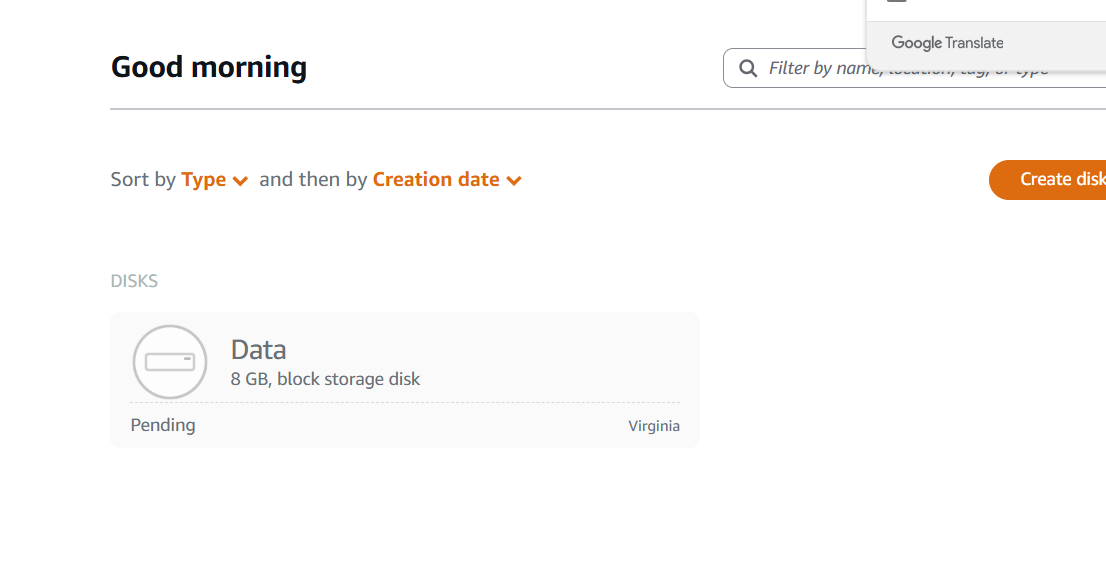Open the Data disk by its name
The width and height of the screenshot is (1106, 580).
[258, 350]
